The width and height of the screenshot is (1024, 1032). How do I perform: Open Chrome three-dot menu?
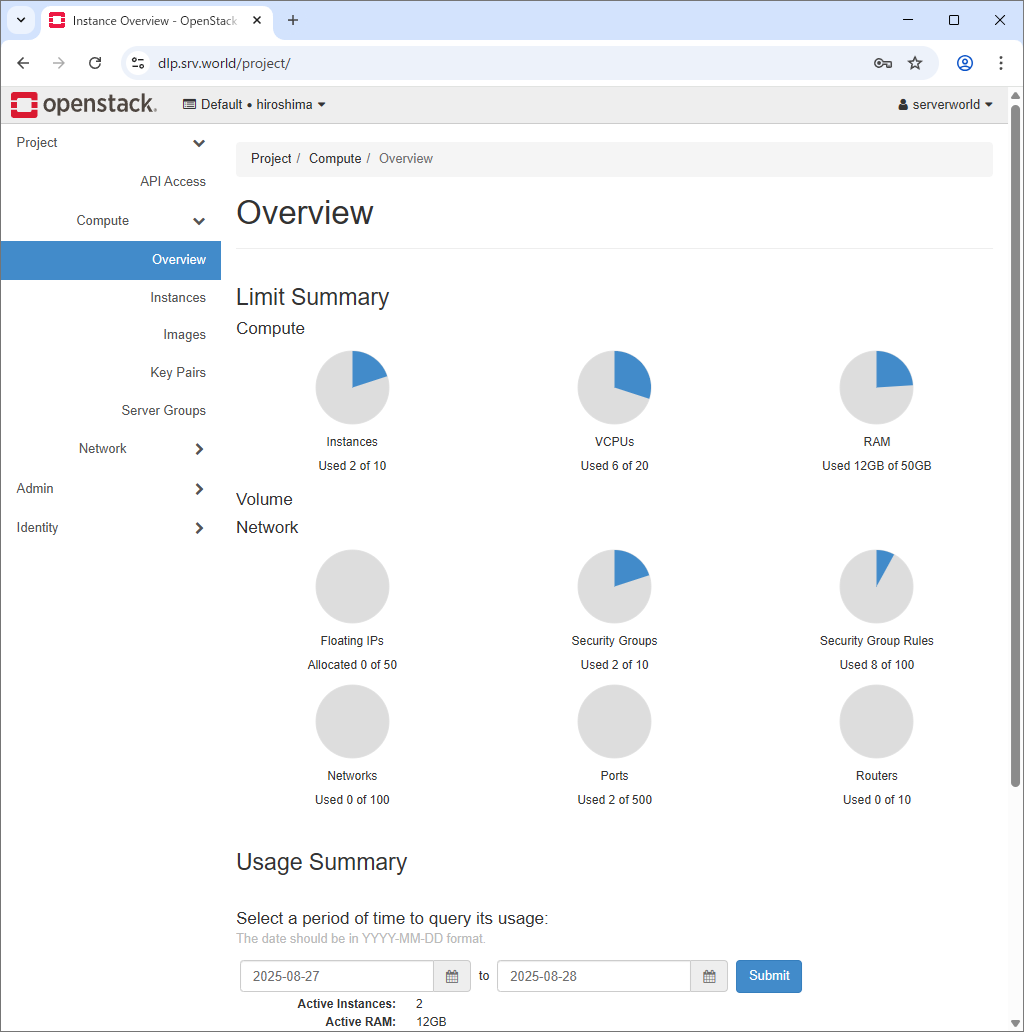click(x=1001, y=63)
